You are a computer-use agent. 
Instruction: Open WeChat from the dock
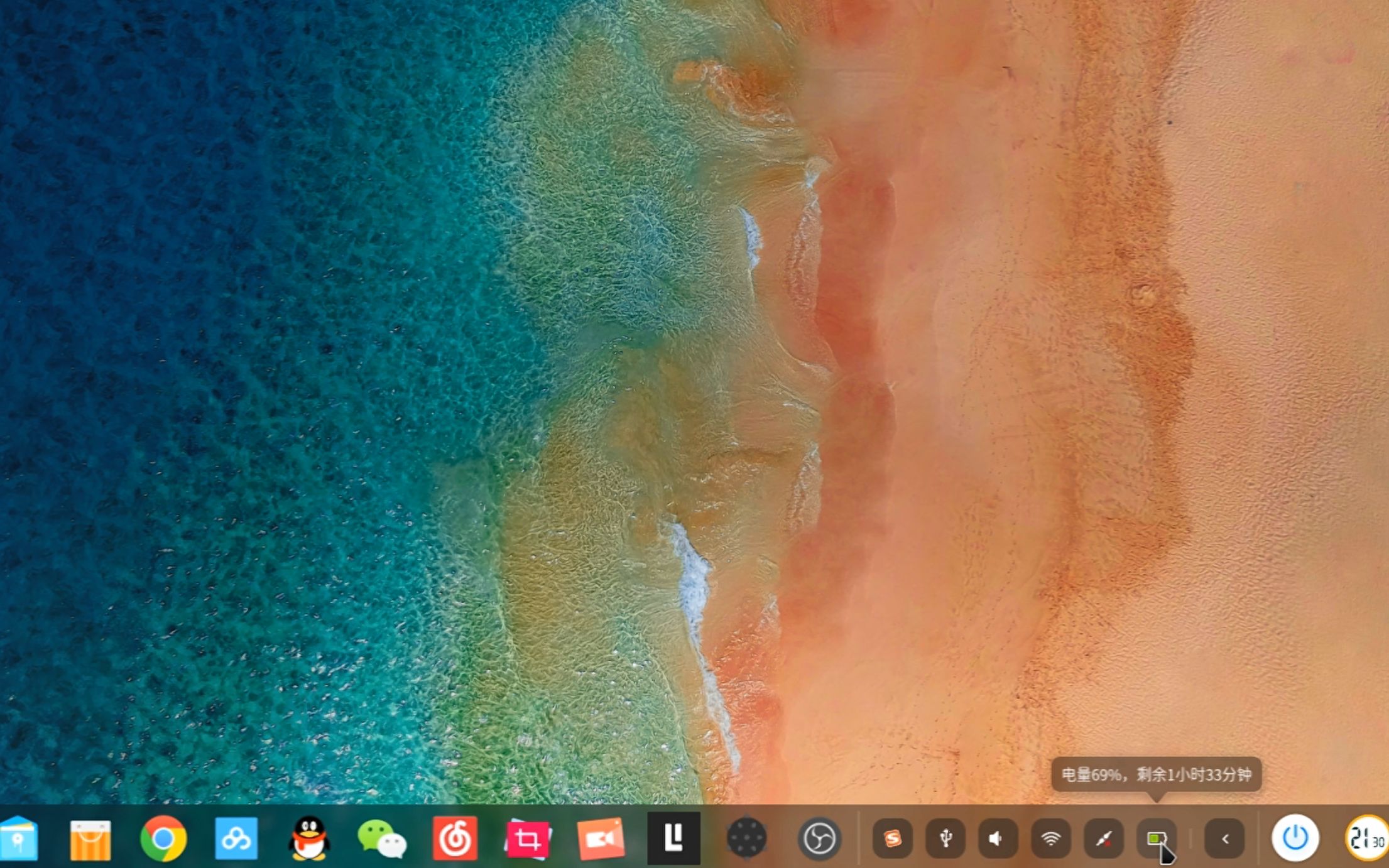(x=381, y=839)
